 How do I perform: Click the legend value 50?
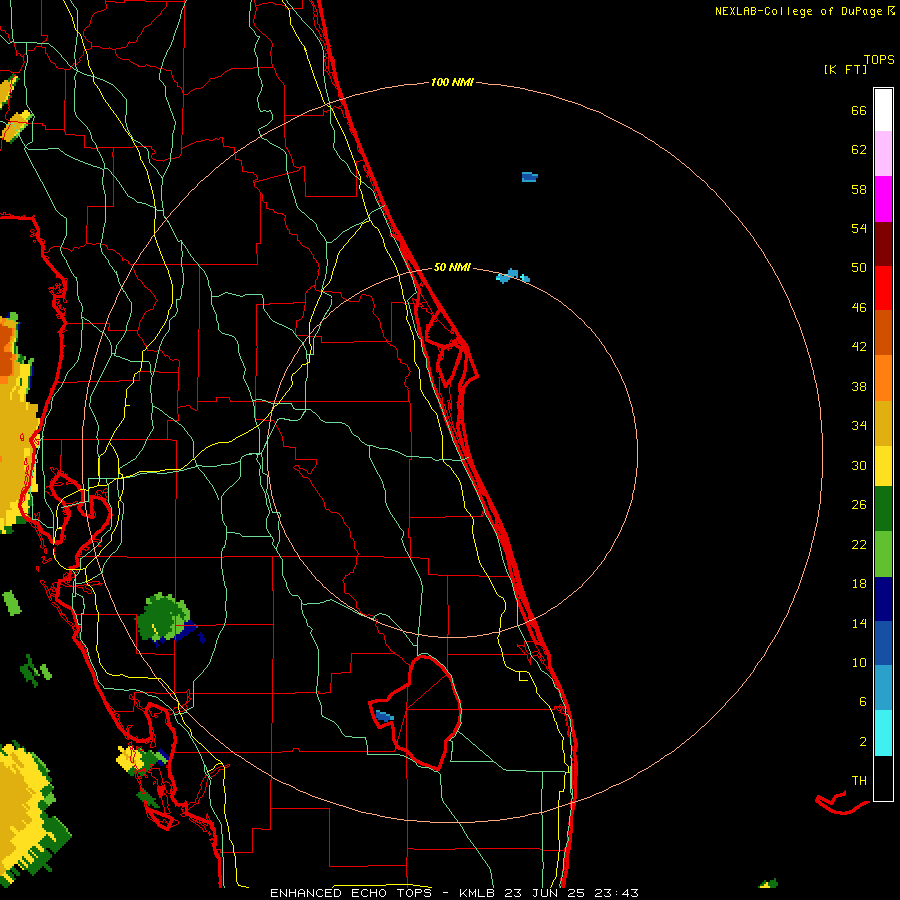(859, 268)
